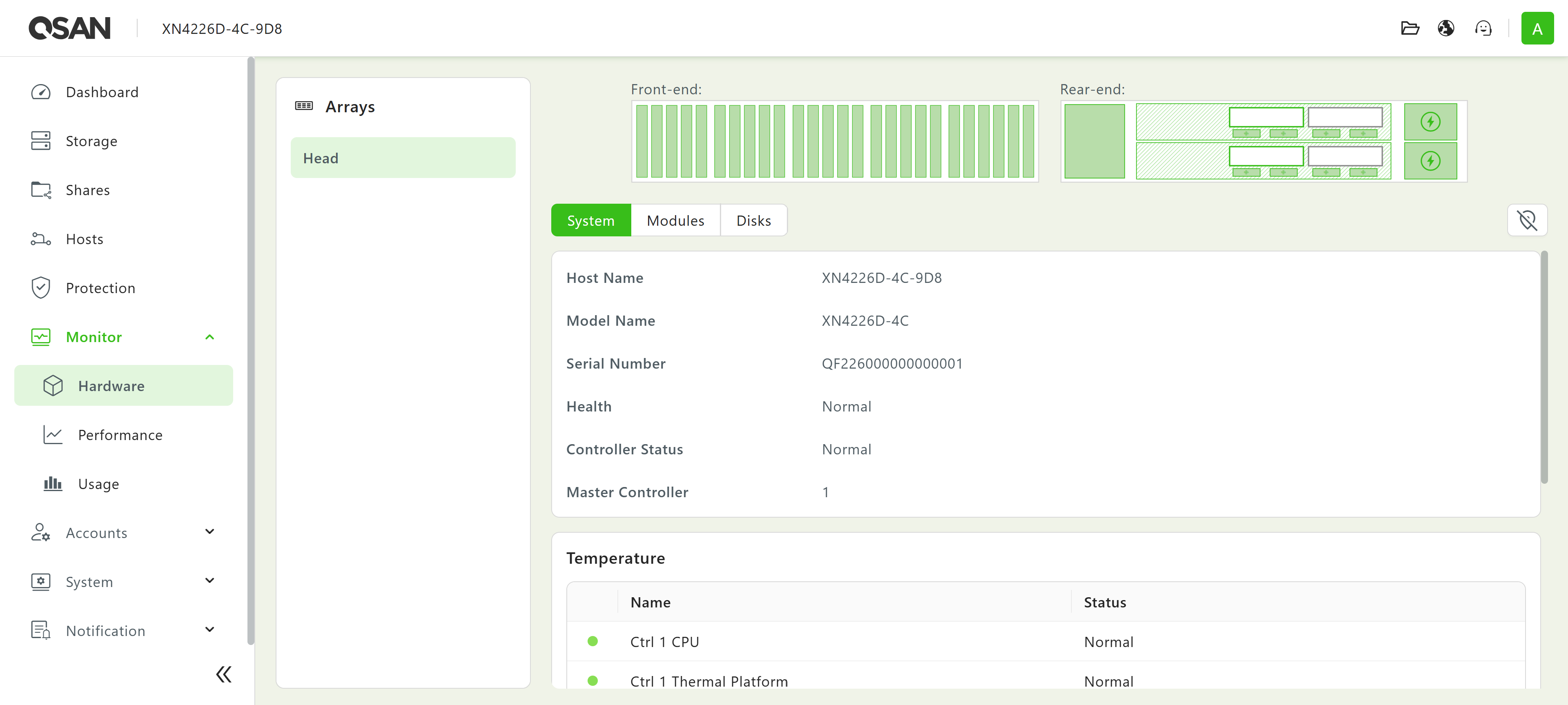Click the first front-end disk slot
Screen dimensions: 1568x705
pos(641,141)
